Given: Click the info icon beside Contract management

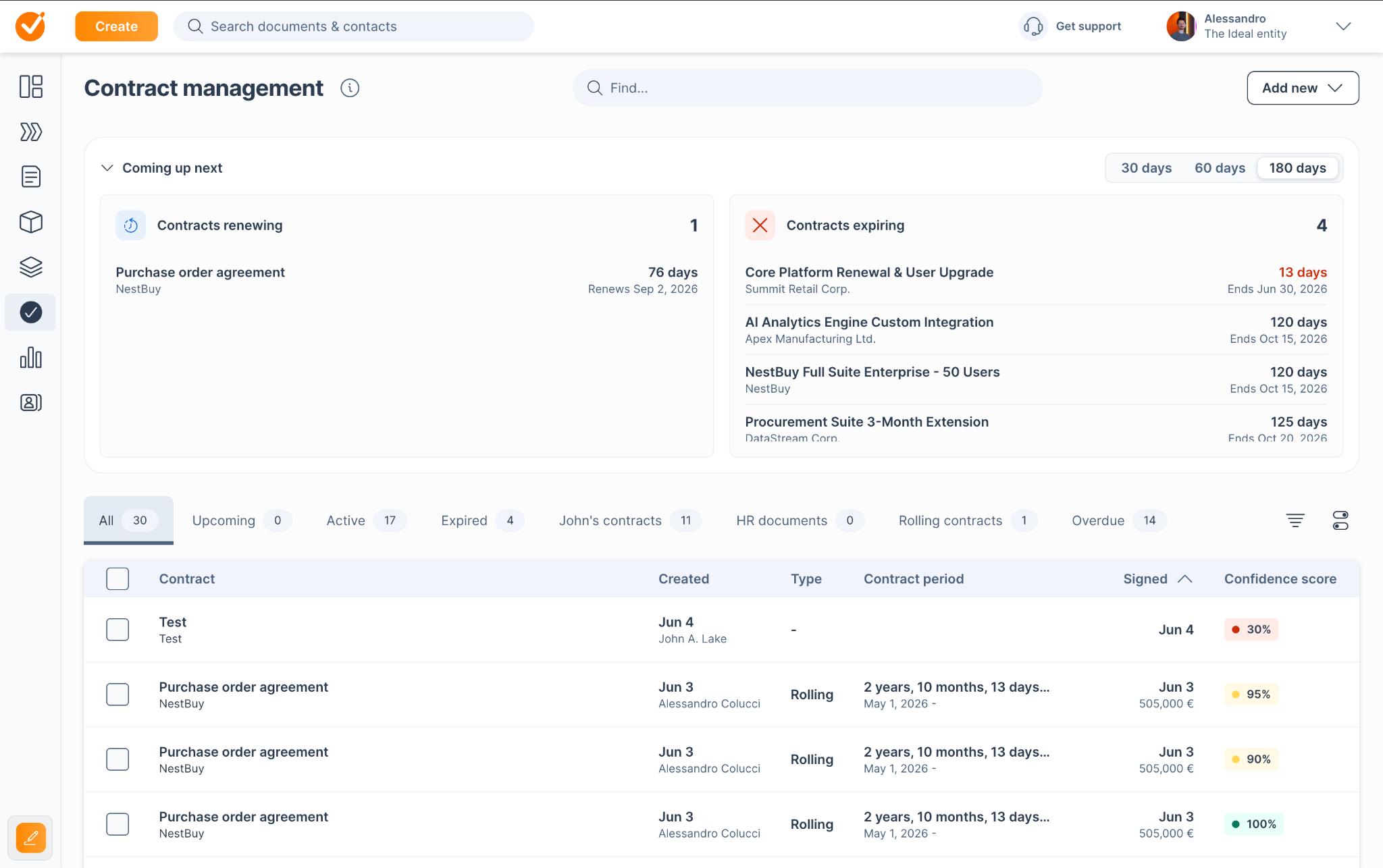Looking at the screenshot, I should pos(350,88).
